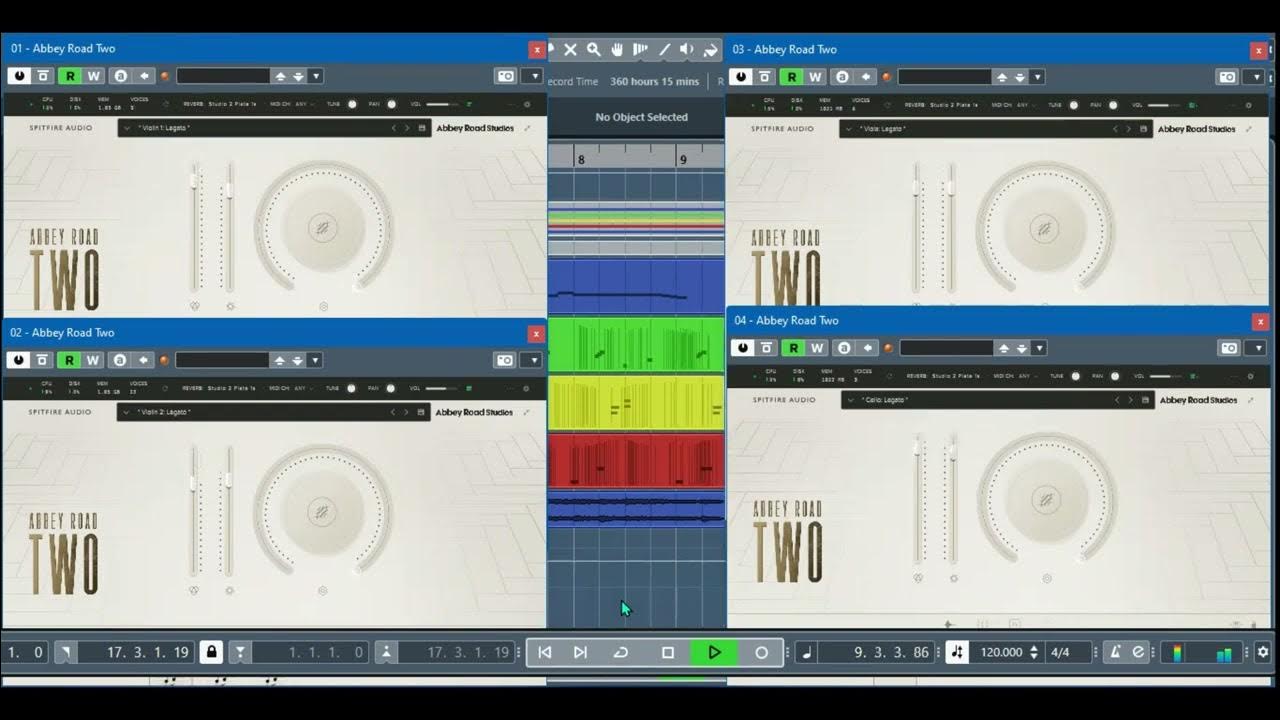The height and width of the screenshot is (720, 1280).
Task: Adjust the 120.000 tempo stepper arrows
Action: click(x=1034, y=652)
